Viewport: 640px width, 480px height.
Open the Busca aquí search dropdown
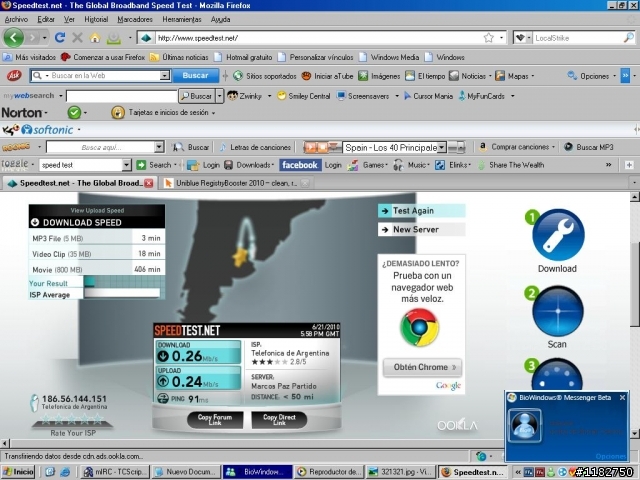coord(159,147)
